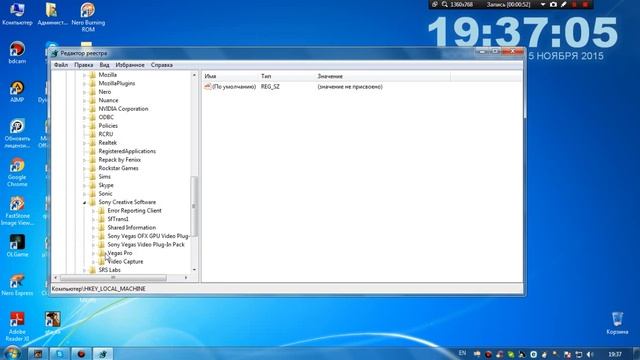
Task: Click the Тип column header
Action: (x=288, y=76)
